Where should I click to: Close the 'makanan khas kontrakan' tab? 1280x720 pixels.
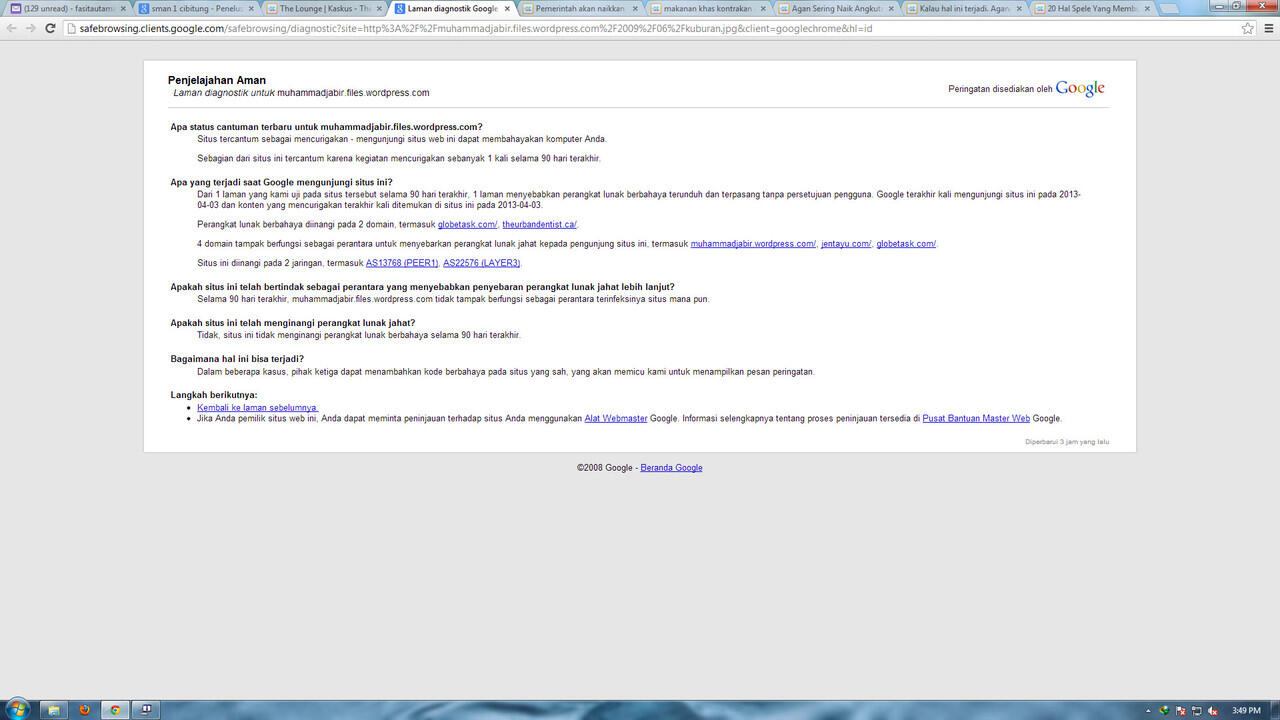click(x=763, y=8)
